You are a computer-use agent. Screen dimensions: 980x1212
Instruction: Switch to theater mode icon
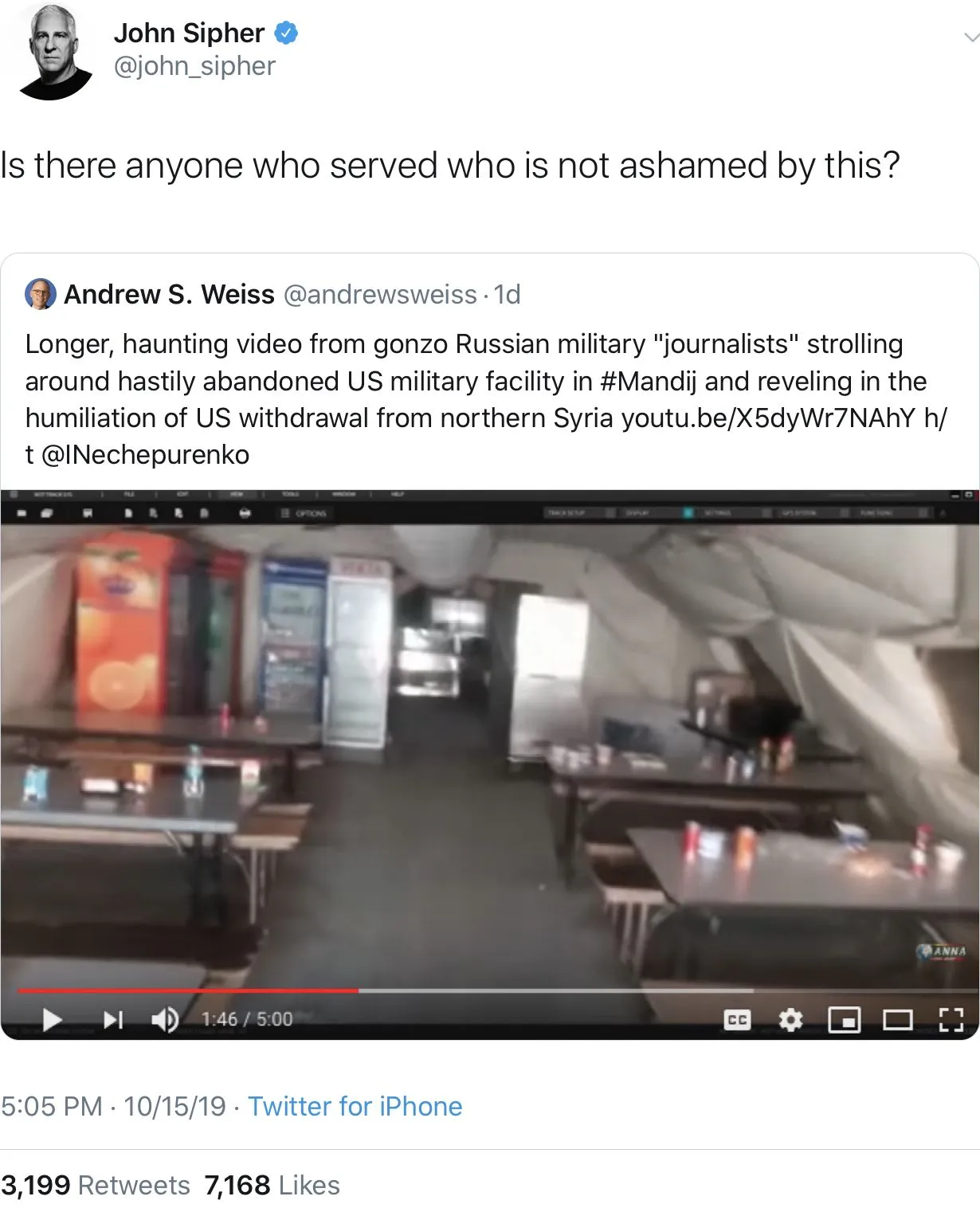[898, 1020]
